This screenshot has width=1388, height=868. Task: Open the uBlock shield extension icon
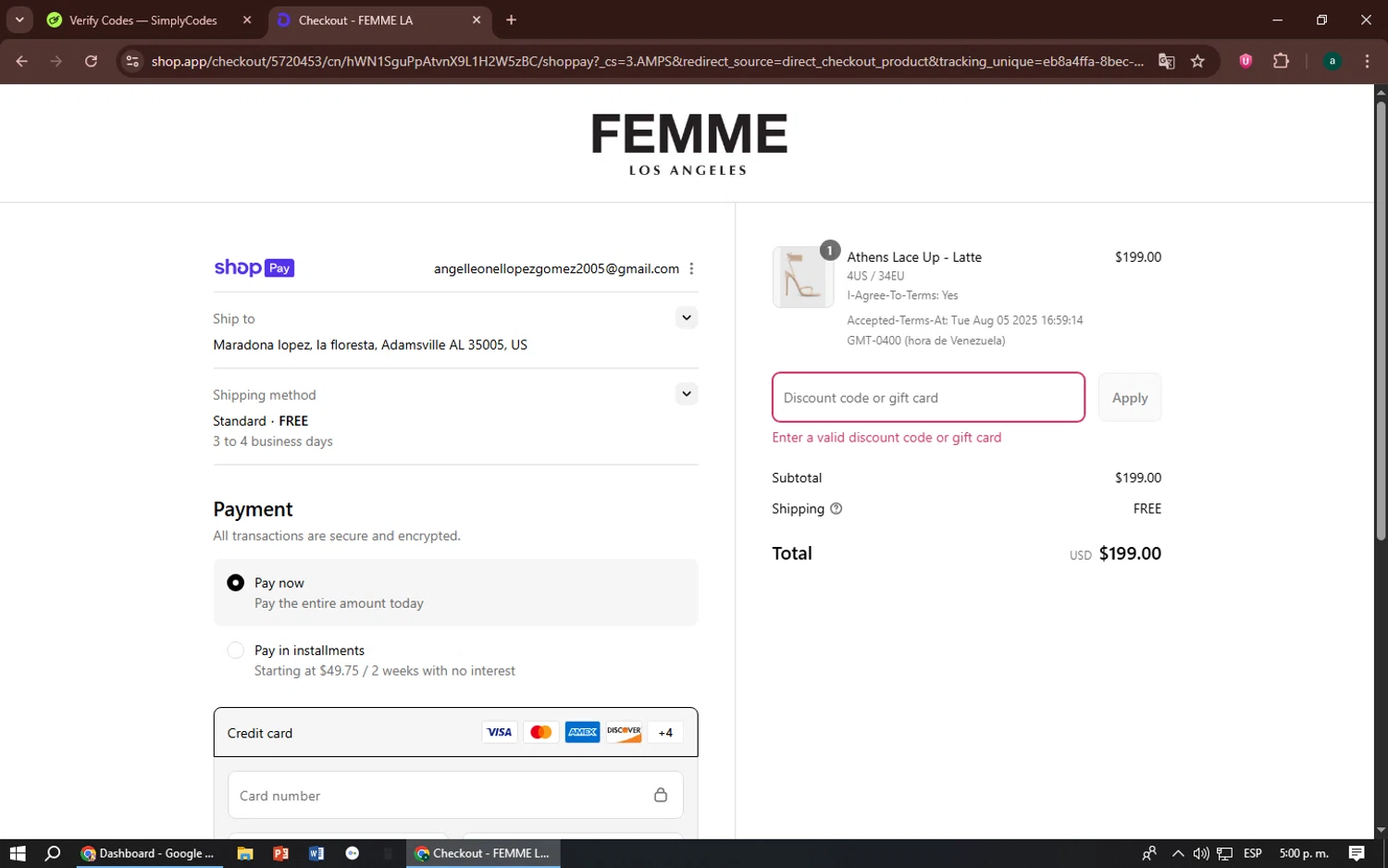tap(1245, 61)
